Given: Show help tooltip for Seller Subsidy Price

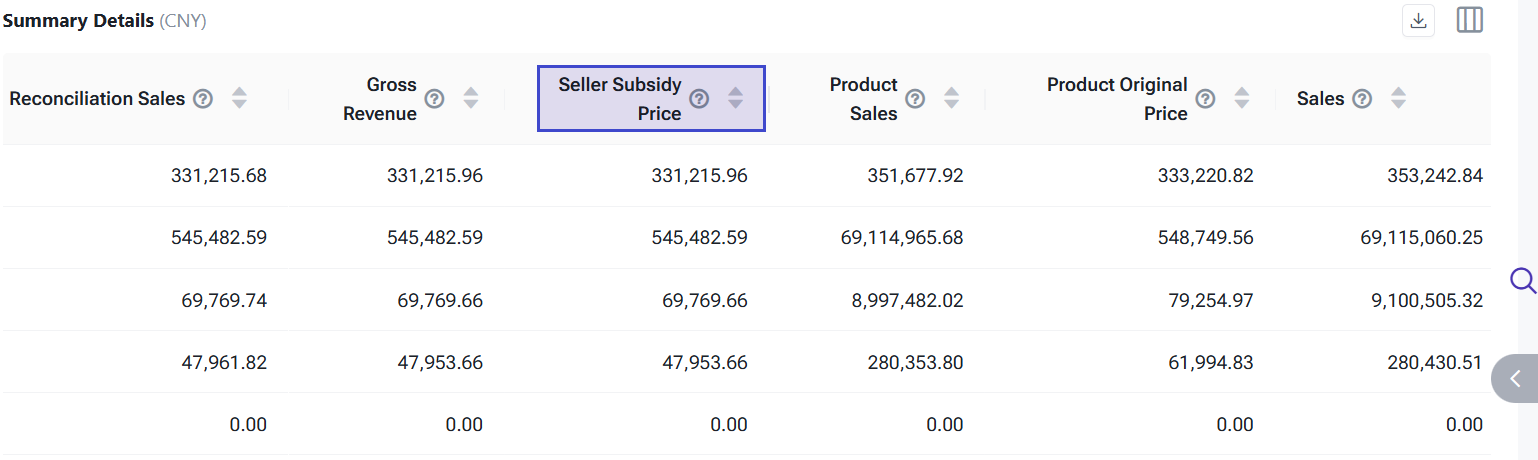Looking at the screenshot, I should pos(699,98).
